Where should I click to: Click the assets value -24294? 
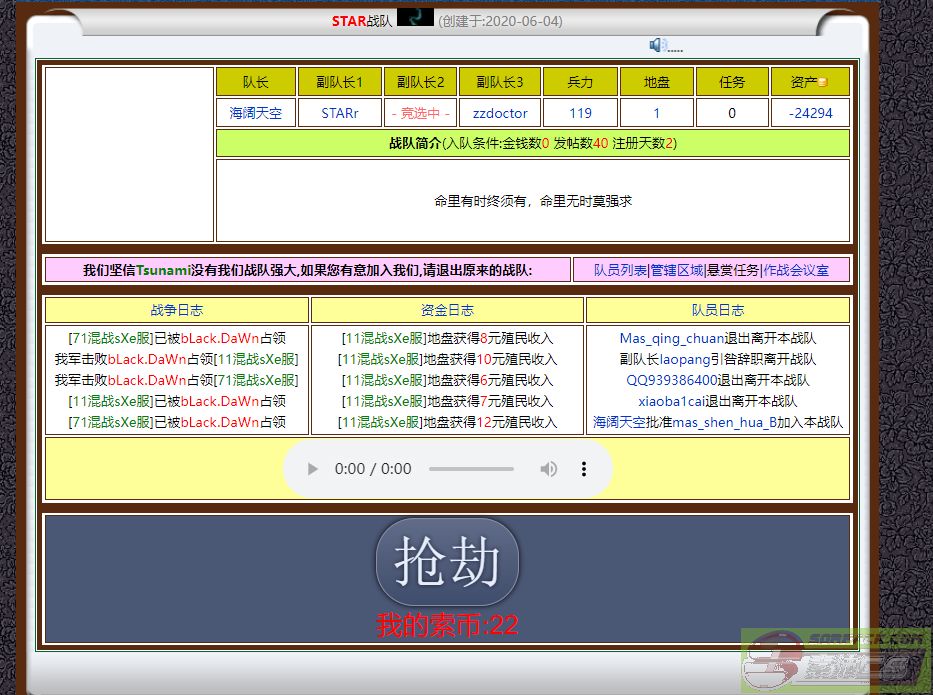click(x=810, y=113)
